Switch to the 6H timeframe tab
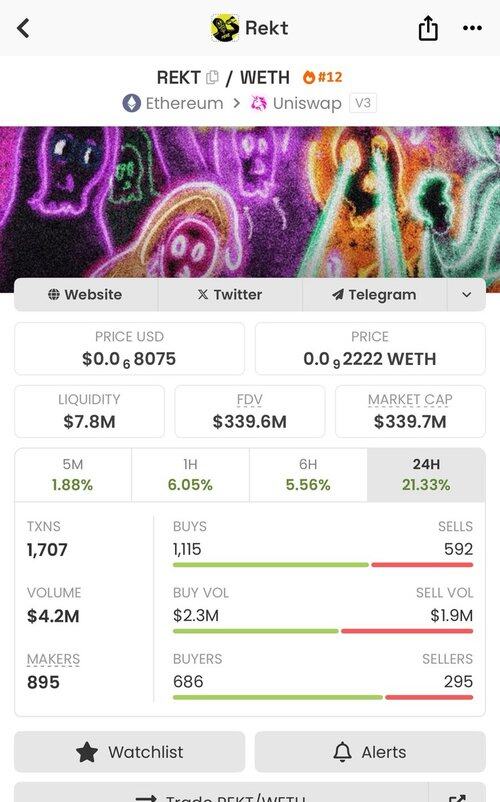Screen dimensions: 500x802 point(308,475)
